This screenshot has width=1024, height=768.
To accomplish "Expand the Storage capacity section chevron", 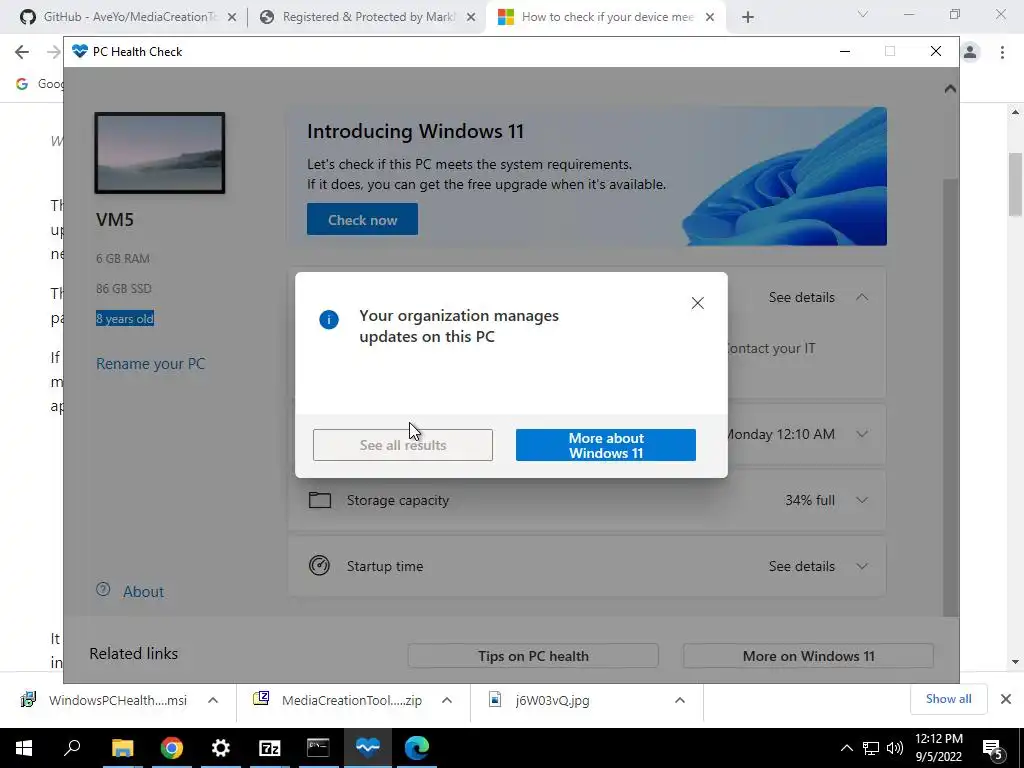I will 862,500.
